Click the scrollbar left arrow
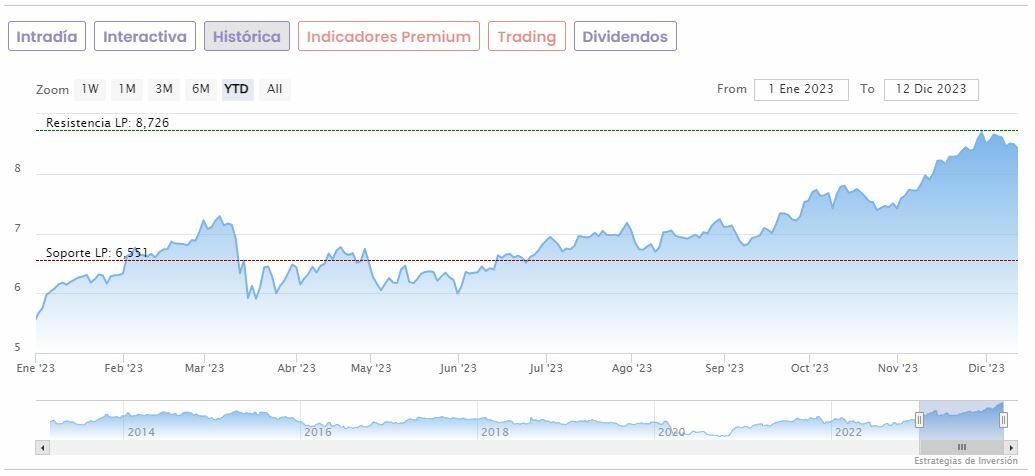This screenshot has width=1035, height=476. [x=42, y=447]
